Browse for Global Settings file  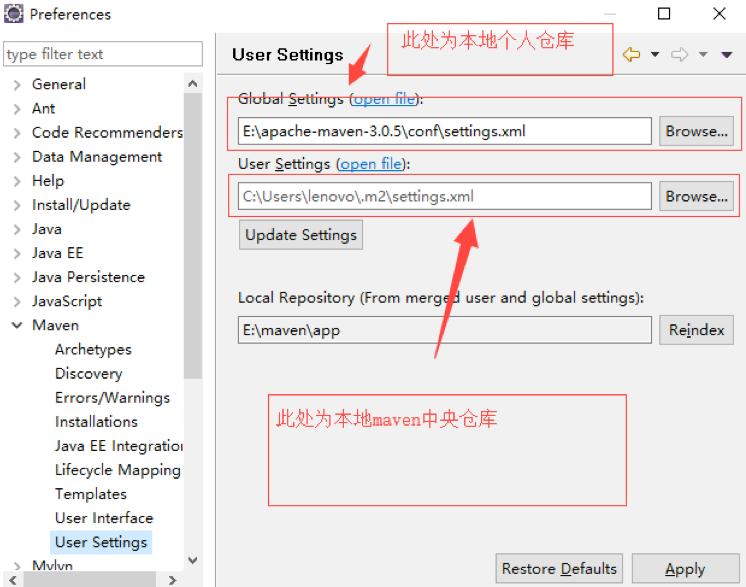(x=696, y=131)
